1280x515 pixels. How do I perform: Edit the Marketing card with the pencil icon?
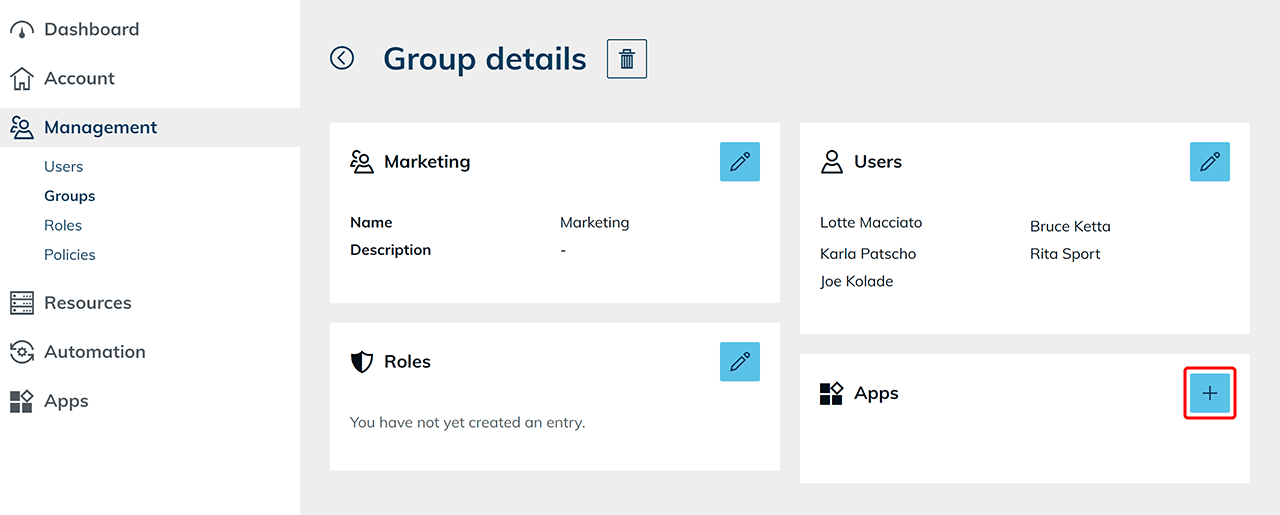pyautogui.click(x=739, y=162)
